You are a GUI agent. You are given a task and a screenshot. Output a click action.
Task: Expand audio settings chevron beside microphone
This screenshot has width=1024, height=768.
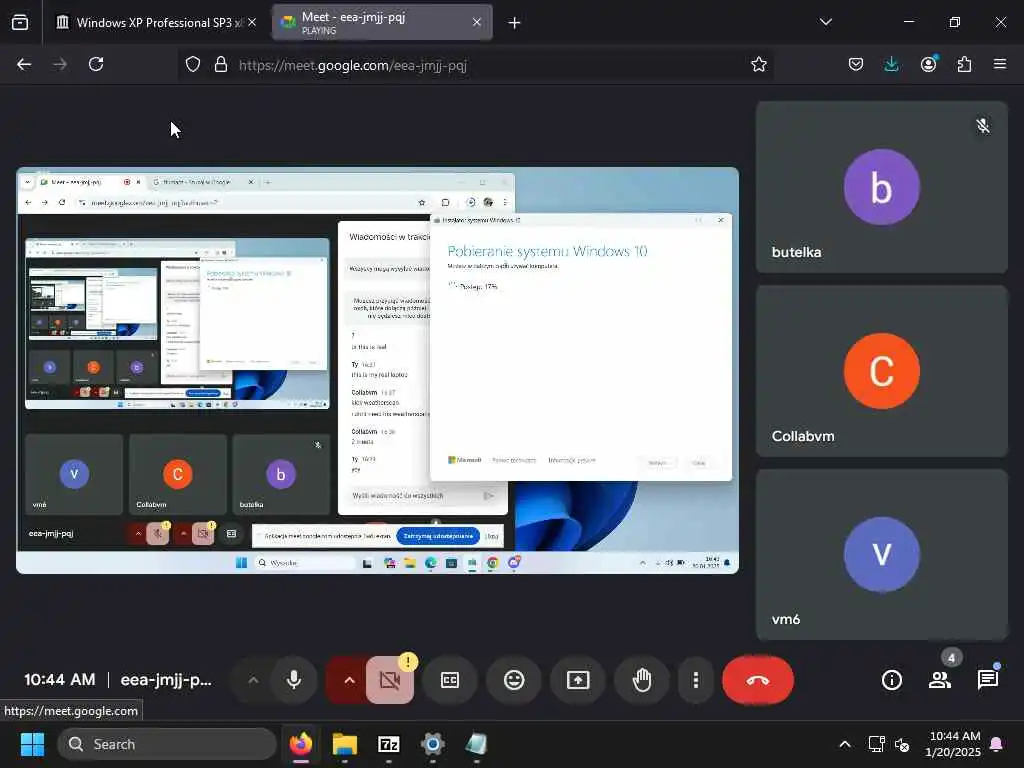tap(253, 680)
